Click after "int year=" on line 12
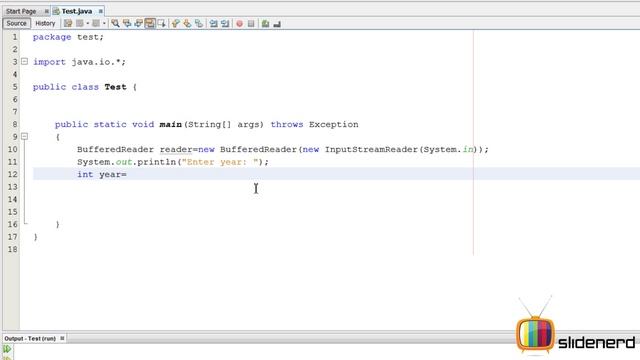The image size is (640, 360). (128, 174)
